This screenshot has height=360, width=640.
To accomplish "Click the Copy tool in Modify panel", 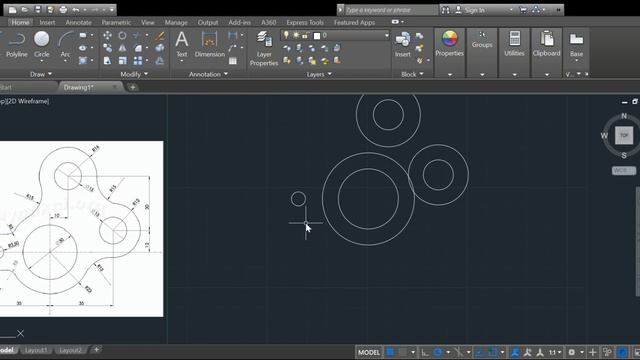I will (x=107, y=48).
